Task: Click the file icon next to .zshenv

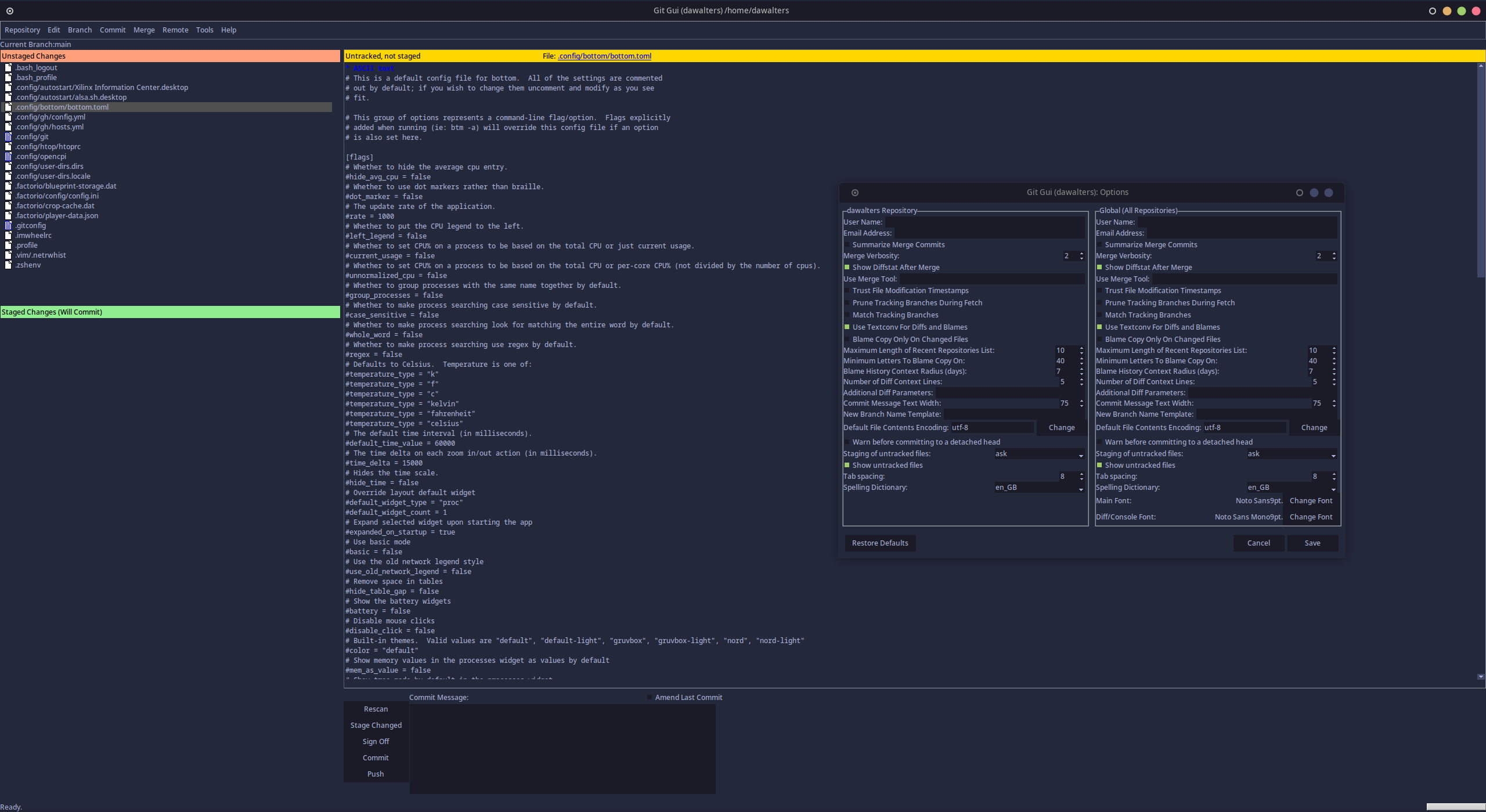Action: [x=8, y=265]
